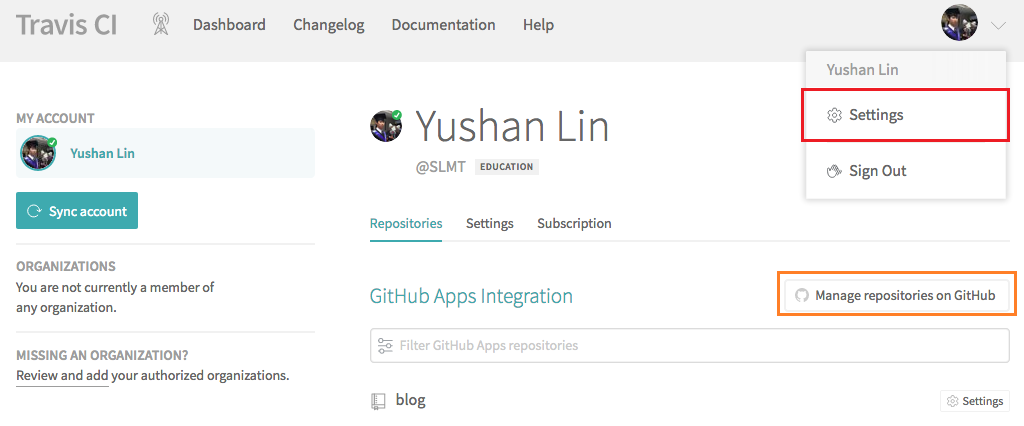The height and width of the screenshot is (426, 1024).
Task: Click the broadcast tower icon
Action: click(x=160, y=25)
